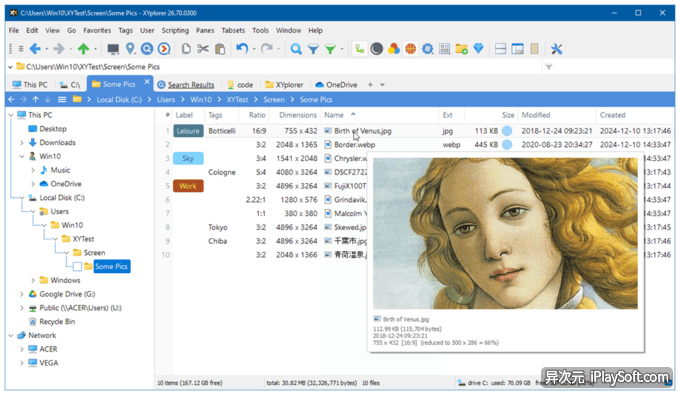Viewport: 680px width, 395px height.
Task: Click the Paste clipboard icon
Action: pyautogui.click(x=220, y=49)
